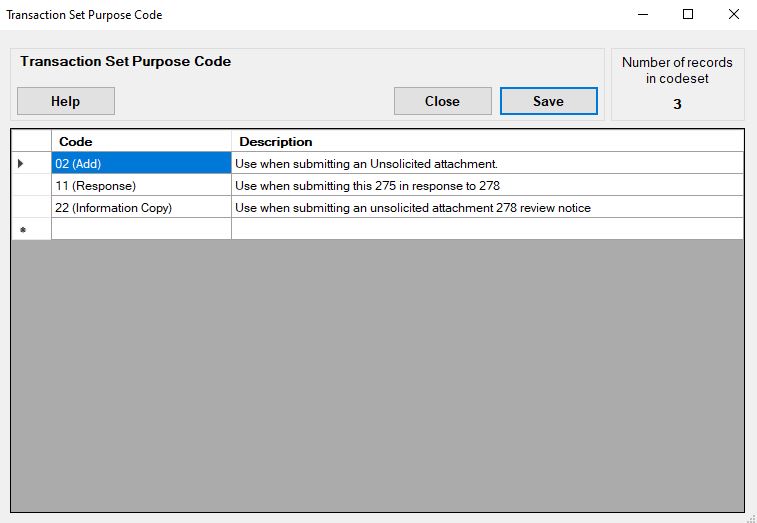Click the grid's top-left select-all corner
This screenshot has height=523, width=757.
coord(31,141)
